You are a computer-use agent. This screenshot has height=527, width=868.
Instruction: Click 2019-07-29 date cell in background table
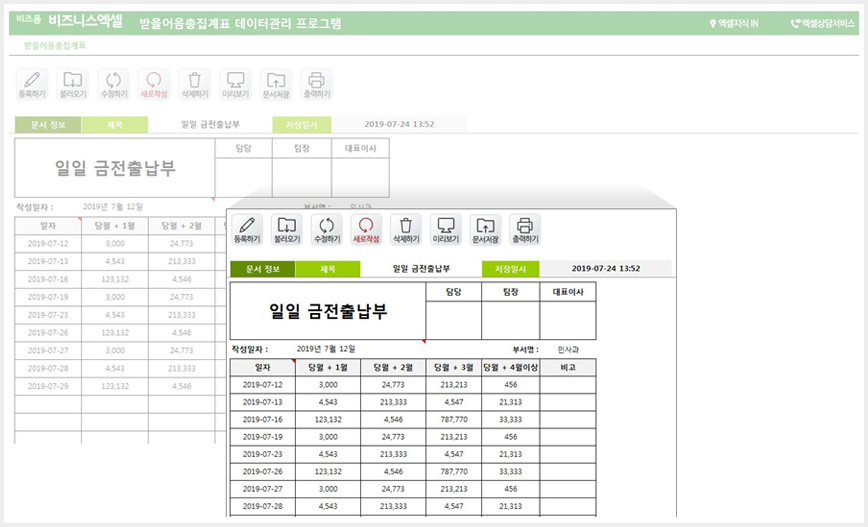[48, 386]
